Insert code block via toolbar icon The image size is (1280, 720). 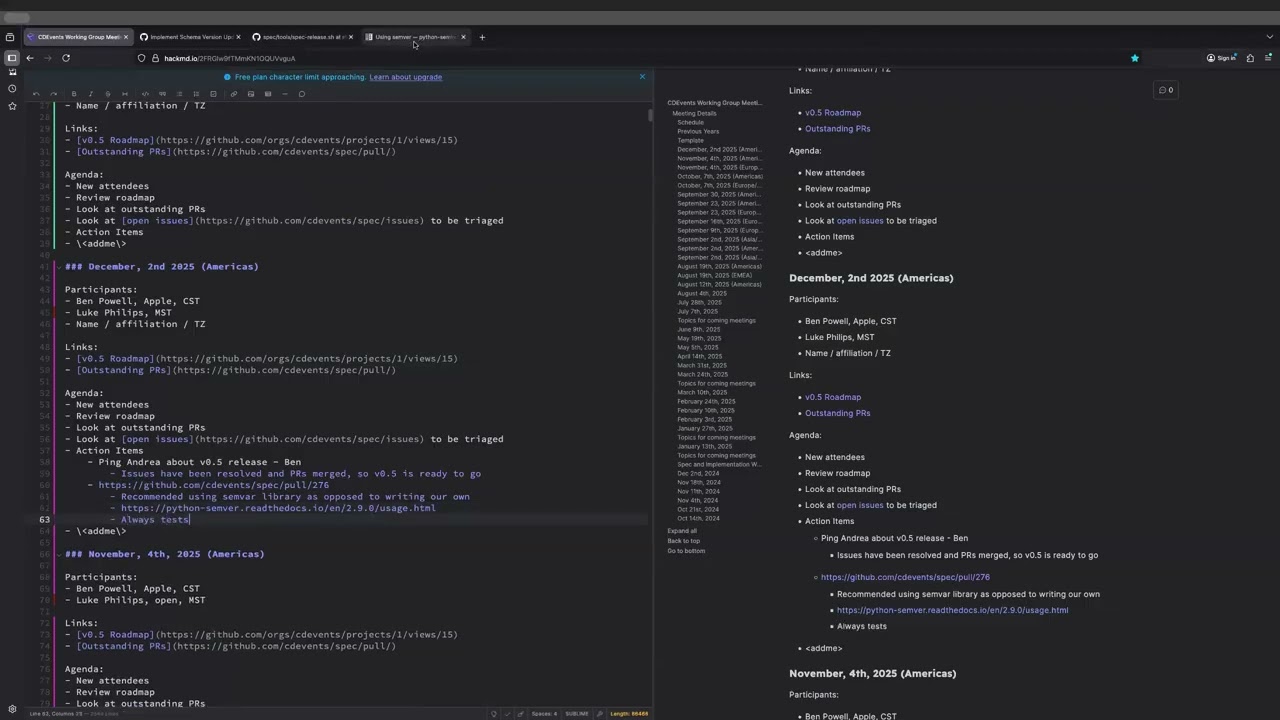(x=145, y=94)
